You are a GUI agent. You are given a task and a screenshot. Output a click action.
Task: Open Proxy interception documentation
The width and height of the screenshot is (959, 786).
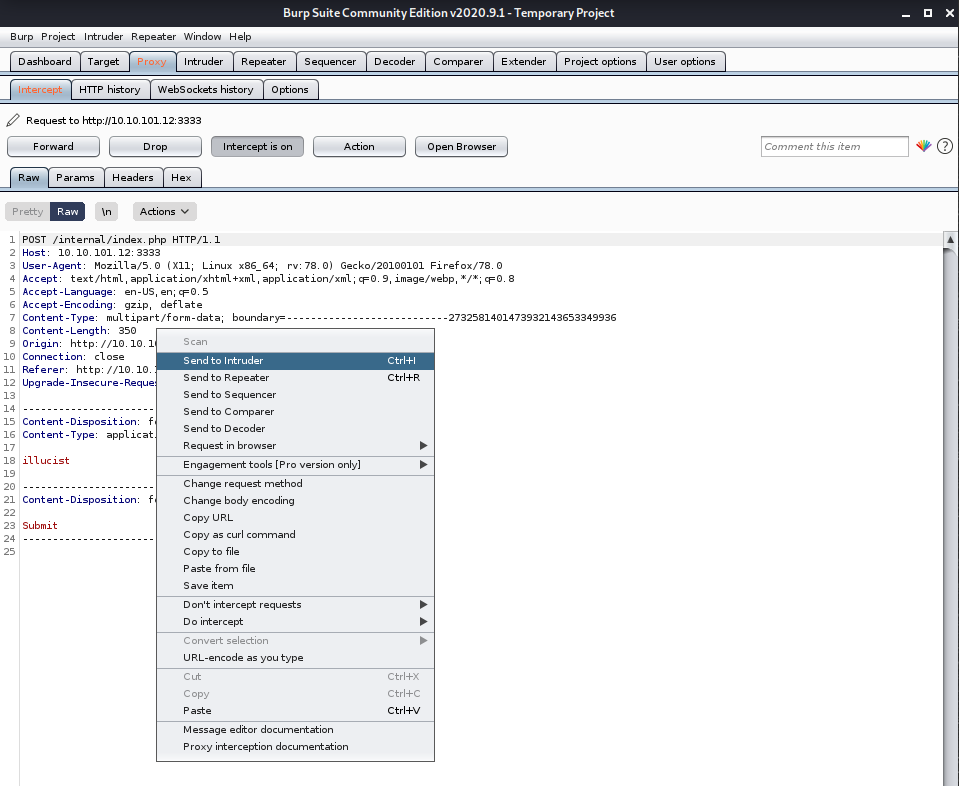295,747
